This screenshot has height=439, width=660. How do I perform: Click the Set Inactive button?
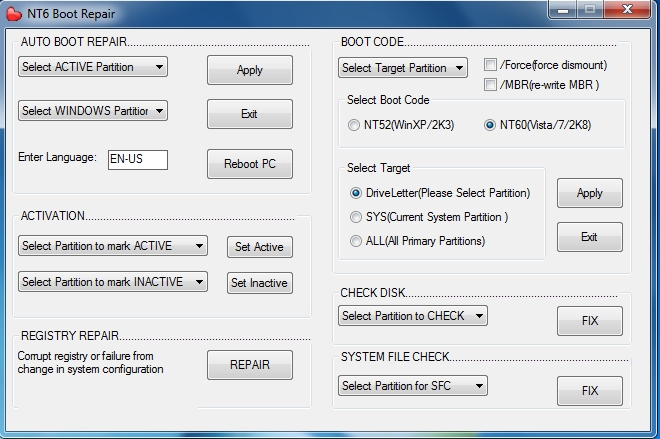tap(260, 283)
